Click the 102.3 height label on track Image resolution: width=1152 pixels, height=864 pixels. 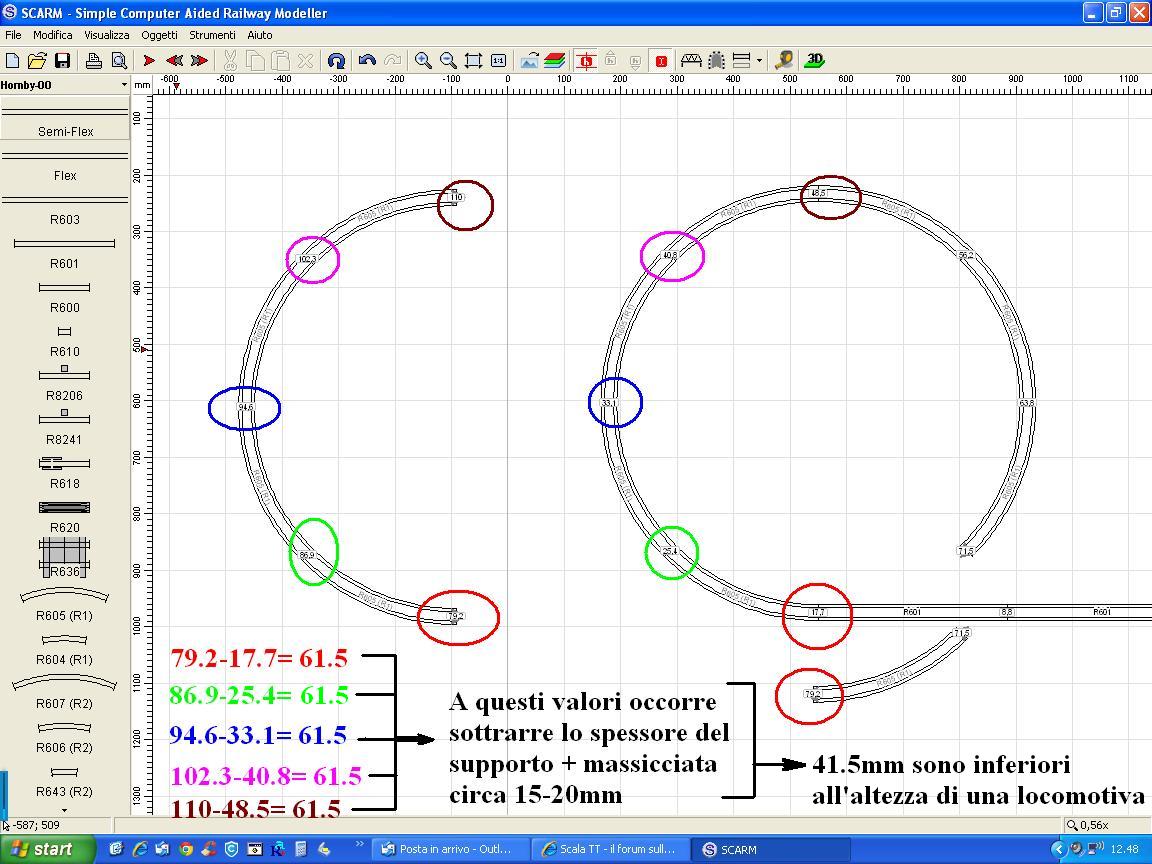point(307,259)
